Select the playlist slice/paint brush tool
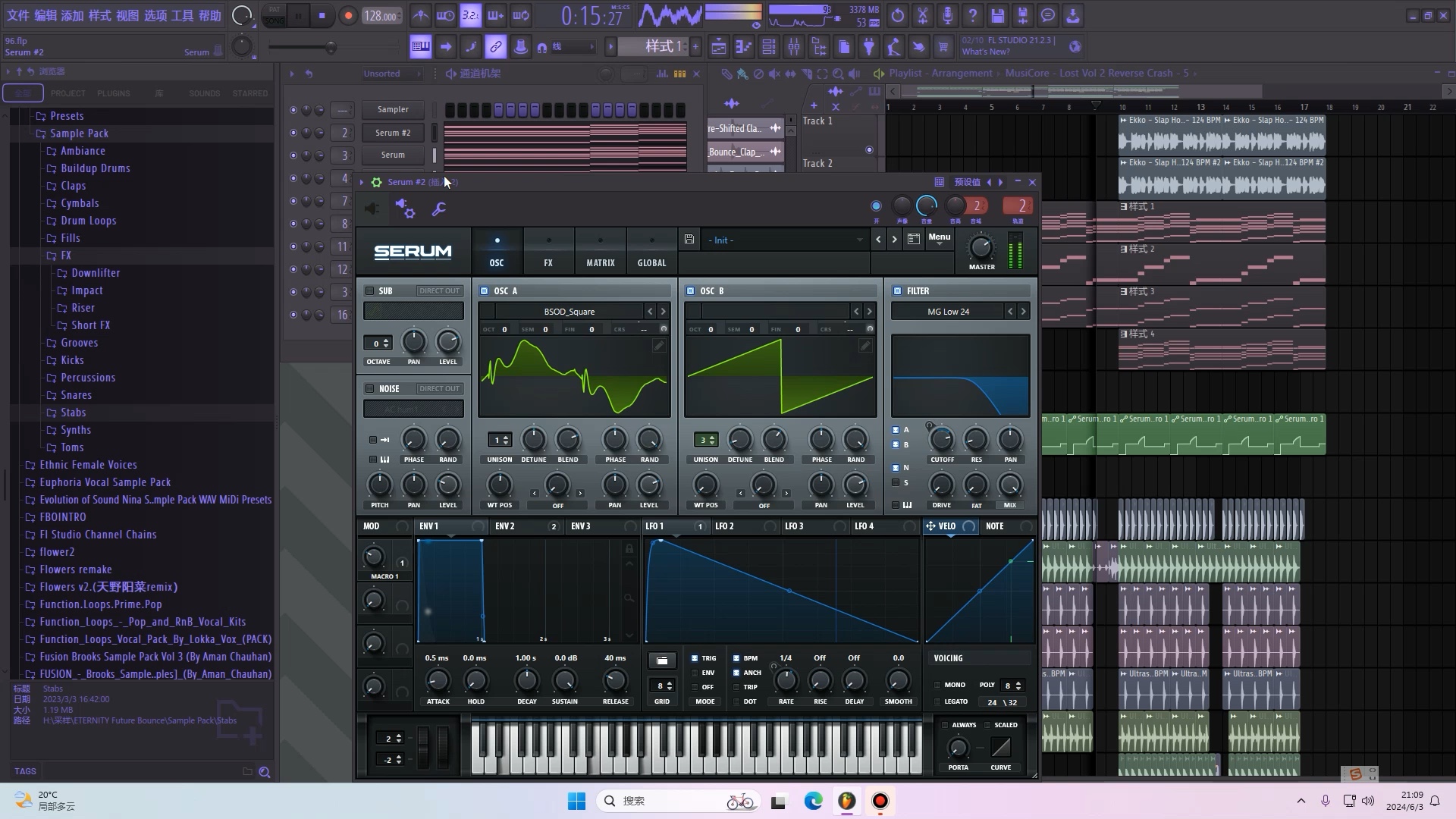 [x=742, y=74]
